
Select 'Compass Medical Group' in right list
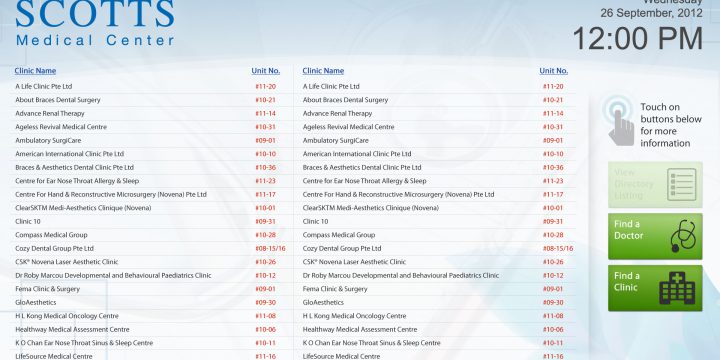click(x=339, y=235)
